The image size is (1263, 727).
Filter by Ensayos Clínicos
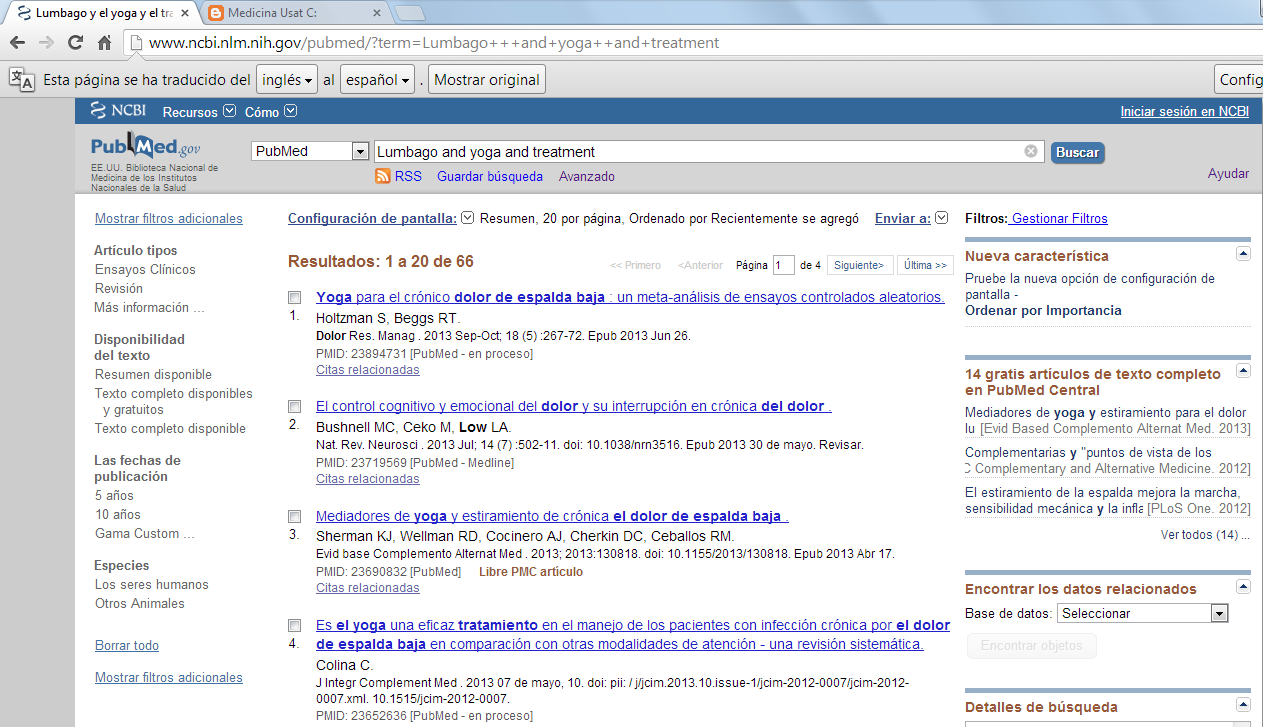coord(145,269)
